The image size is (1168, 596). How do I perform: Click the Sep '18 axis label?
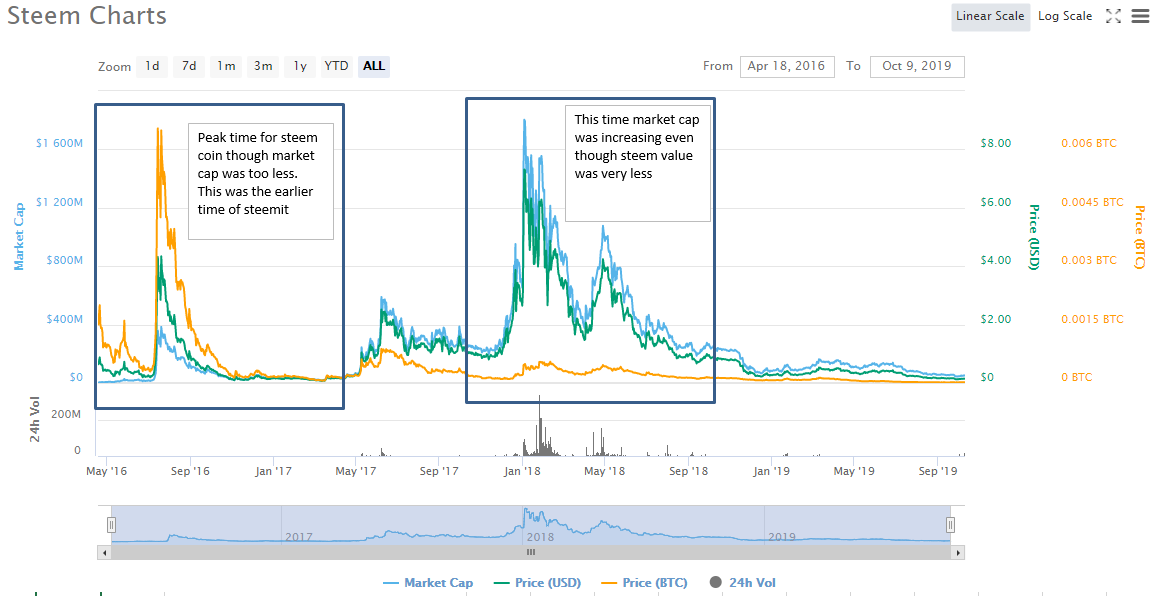coord(689,471)
